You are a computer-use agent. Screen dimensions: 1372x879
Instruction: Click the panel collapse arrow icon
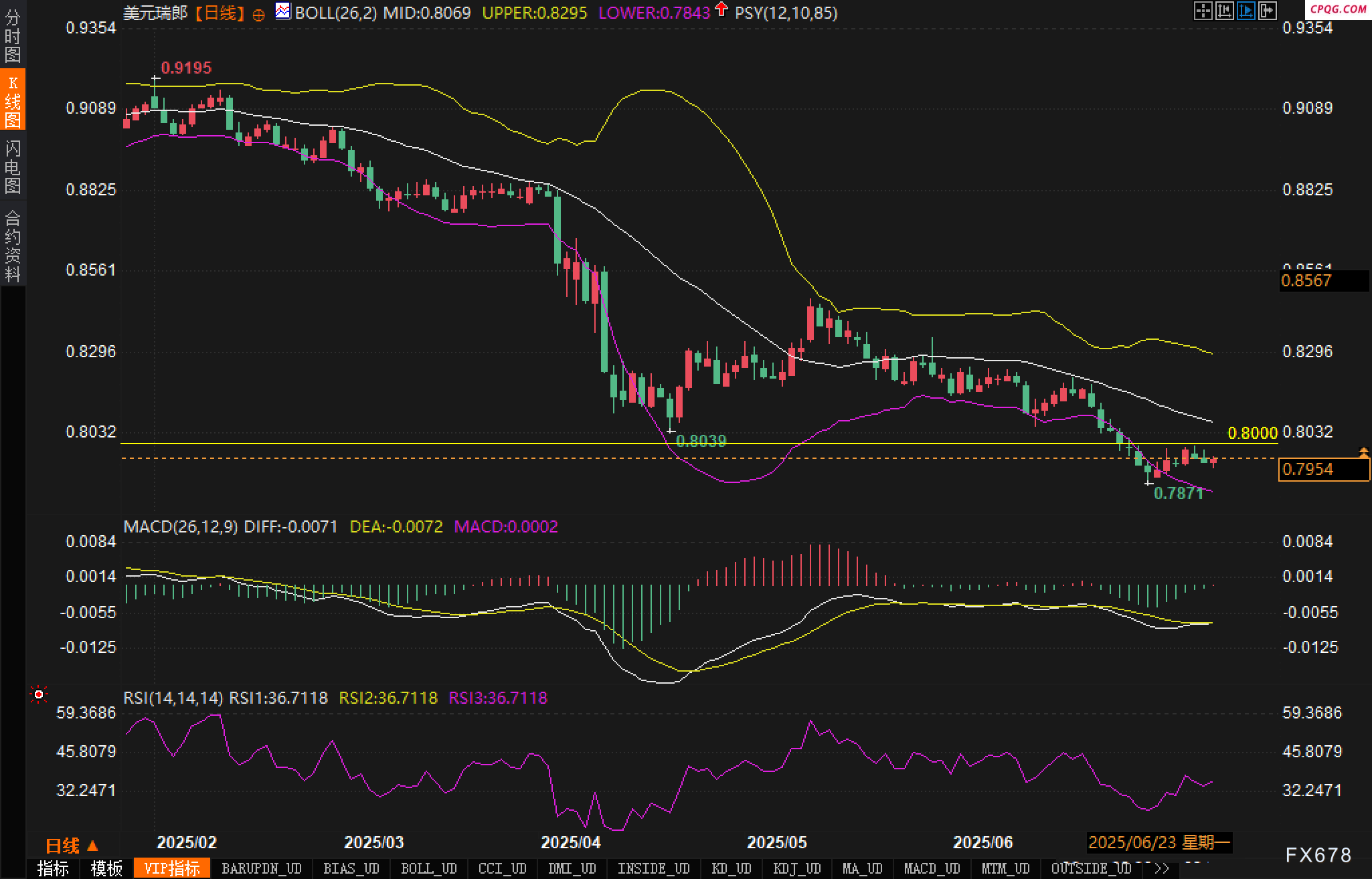coord(1267,11)
